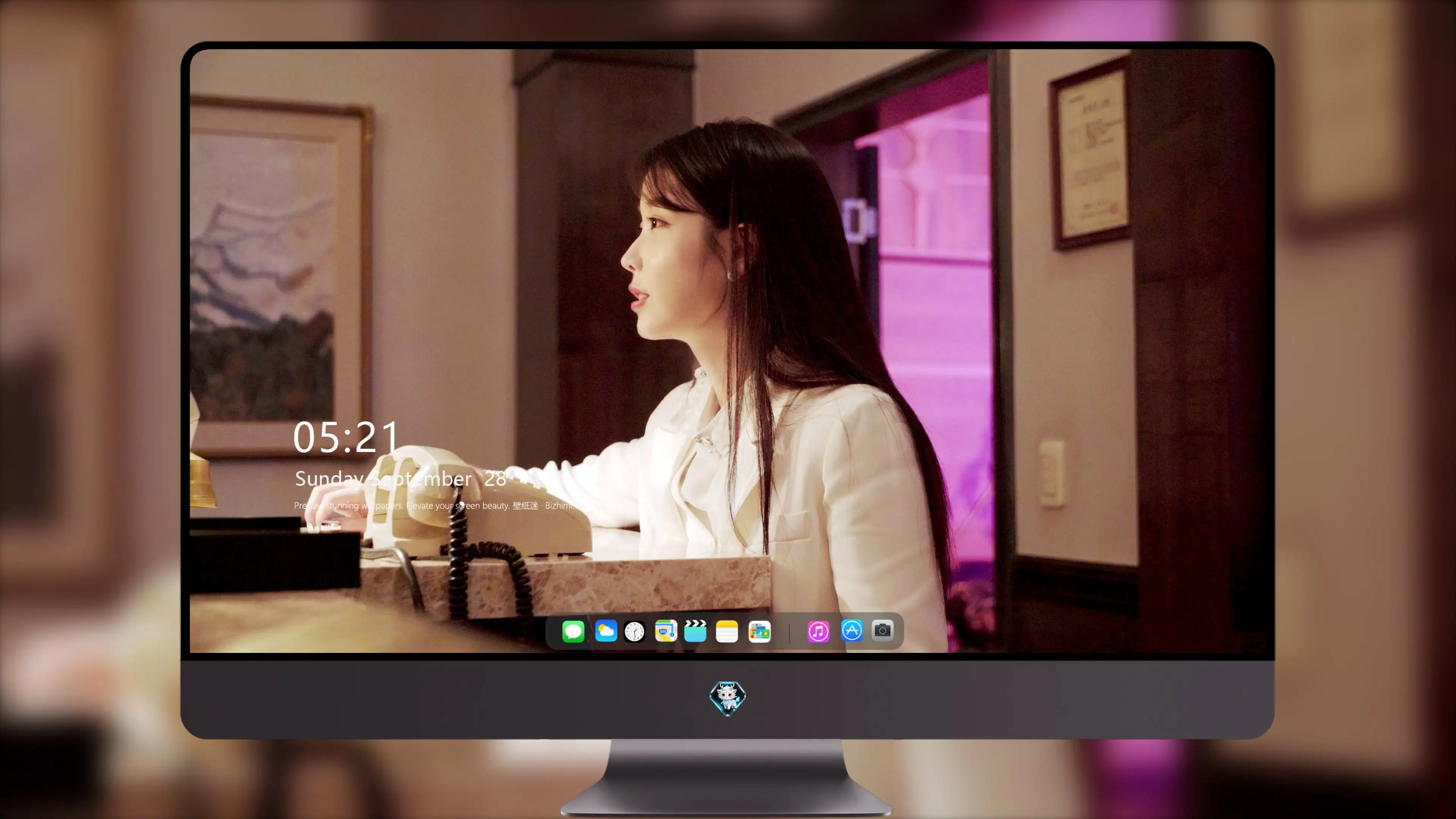Open the Videos clapperboard app
This screenshot has width=1456, height=819.
(x=695, y=631)
